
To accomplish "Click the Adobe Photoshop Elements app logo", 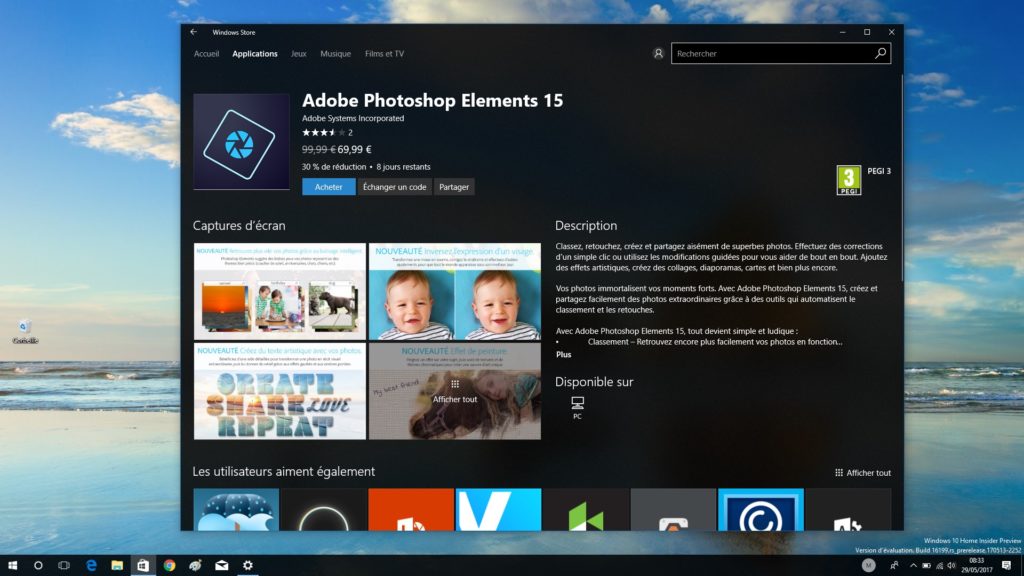I will tap(242, 142).
